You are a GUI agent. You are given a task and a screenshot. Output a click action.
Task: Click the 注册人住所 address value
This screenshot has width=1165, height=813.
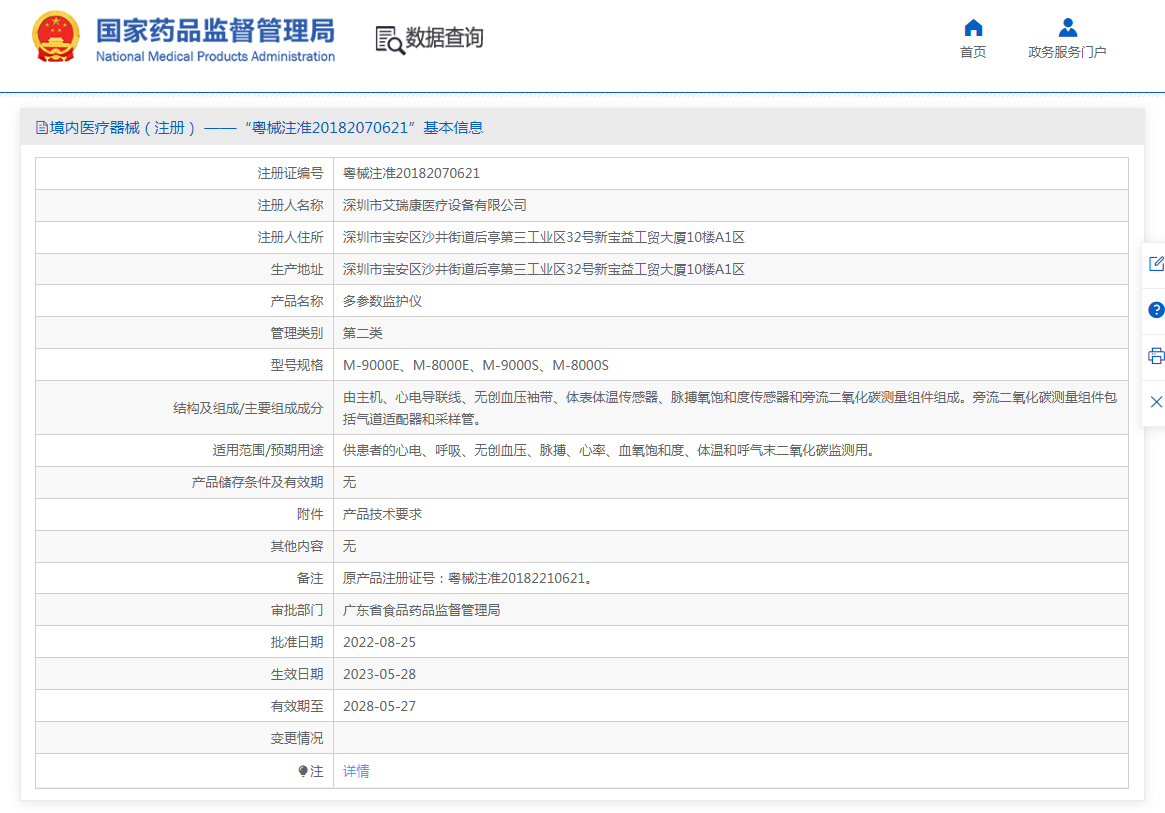coord(543,237)
